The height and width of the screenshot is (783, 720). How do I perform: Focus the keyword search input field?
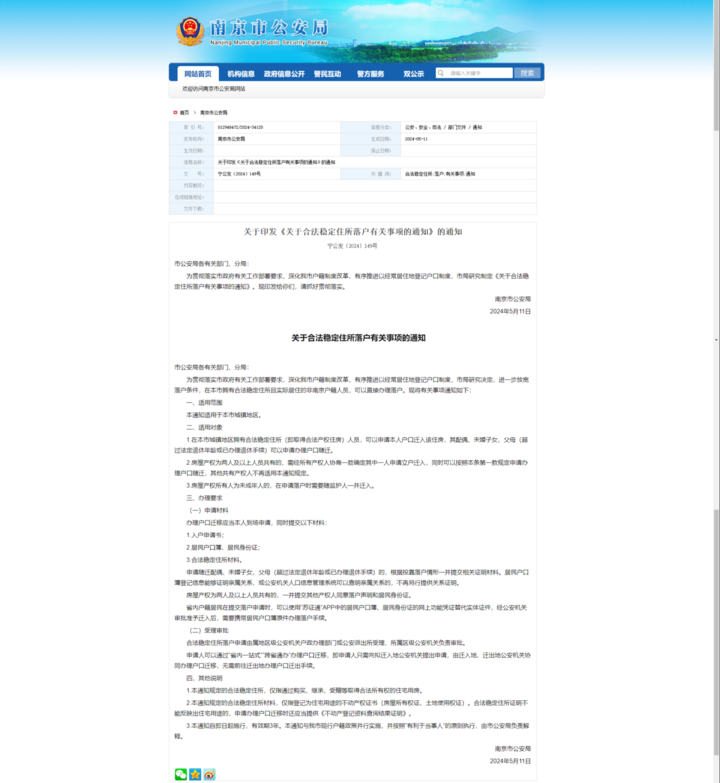point(478,73)
